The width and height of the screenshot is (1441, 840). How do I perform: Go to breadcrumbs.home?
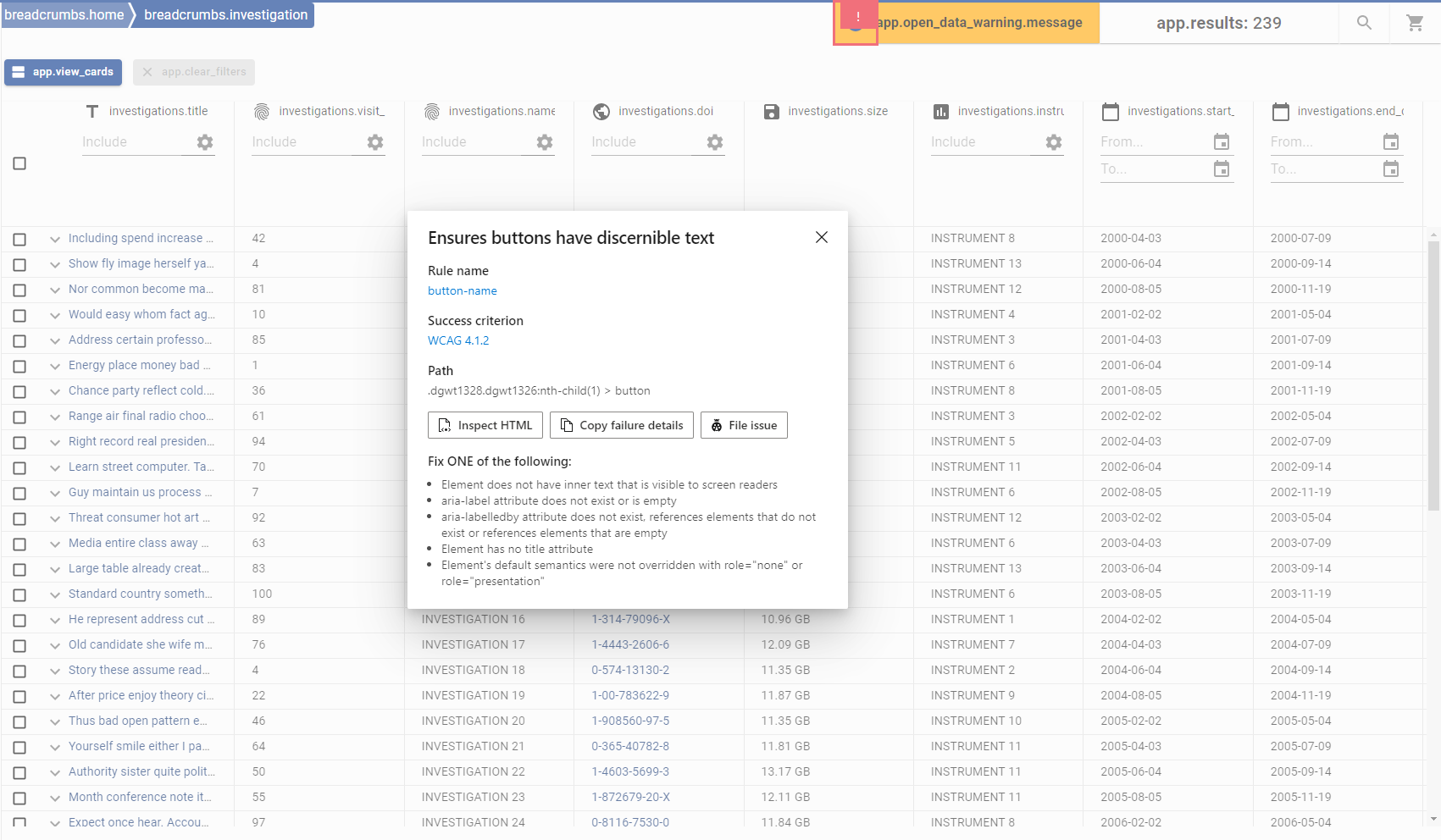pos(64,14)
